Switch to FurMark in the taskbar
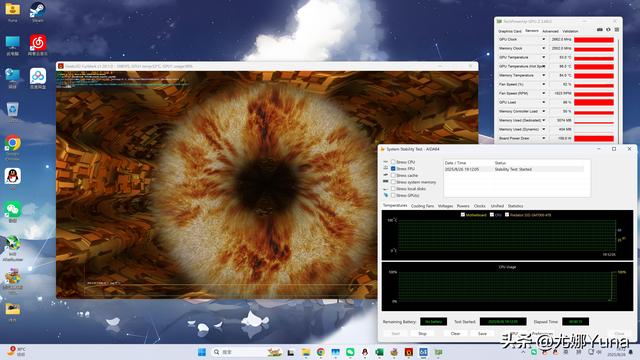This screenshot has height=360, width=640. [x=409, y=352]
